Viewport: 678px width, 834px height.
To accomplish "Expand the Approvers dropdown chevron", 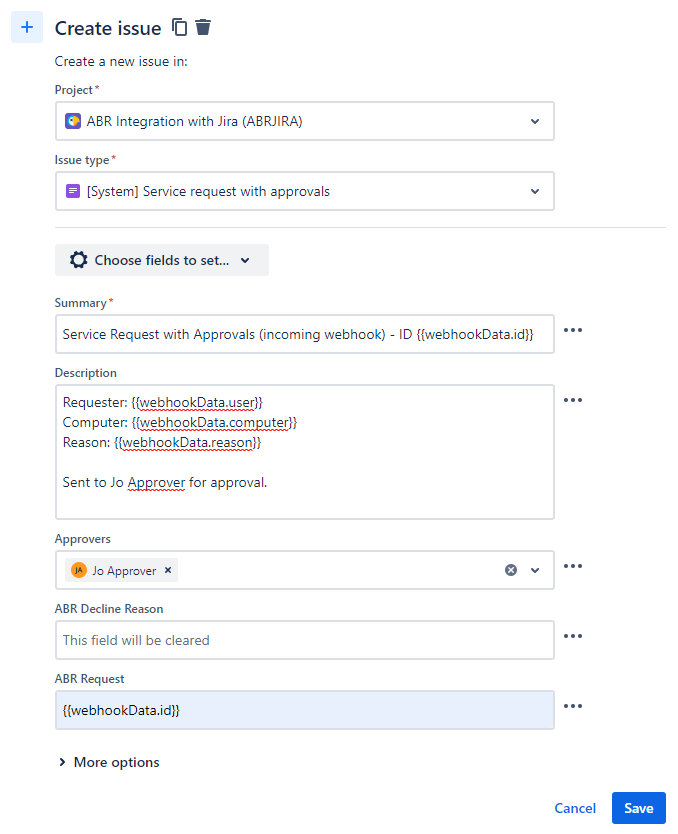I will [535, 570].
